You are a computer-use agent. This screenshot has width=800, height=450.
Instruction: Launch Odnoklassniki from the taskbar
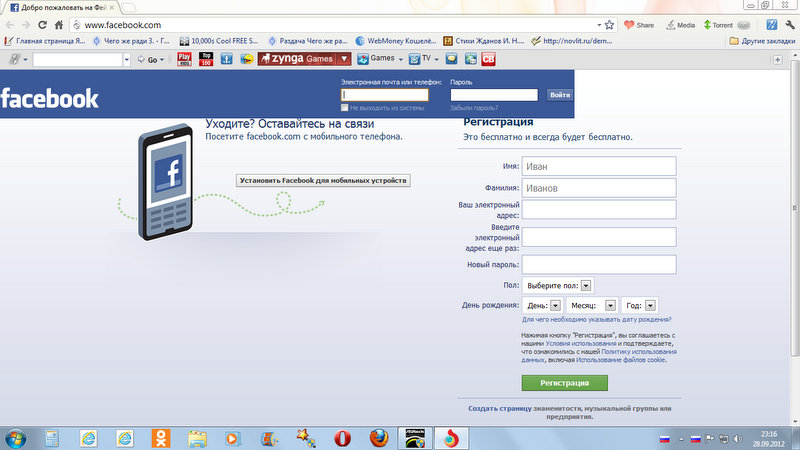coord(161,438)
